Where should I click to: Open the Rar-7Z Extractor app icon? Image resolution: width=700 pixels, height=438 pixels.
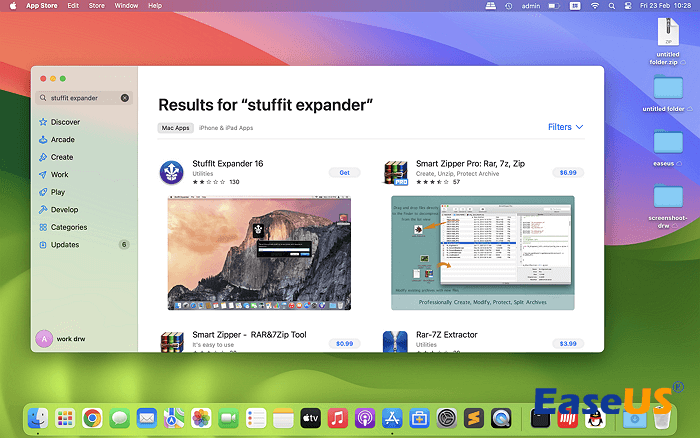(395, 343)
